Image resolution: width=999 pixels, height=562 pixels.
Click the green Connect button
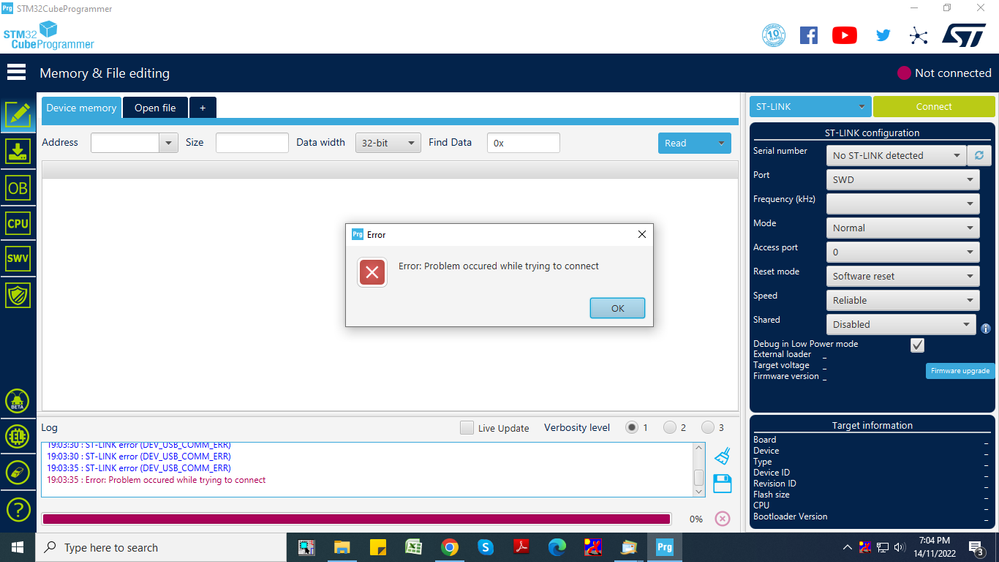(x=933, y=106)
